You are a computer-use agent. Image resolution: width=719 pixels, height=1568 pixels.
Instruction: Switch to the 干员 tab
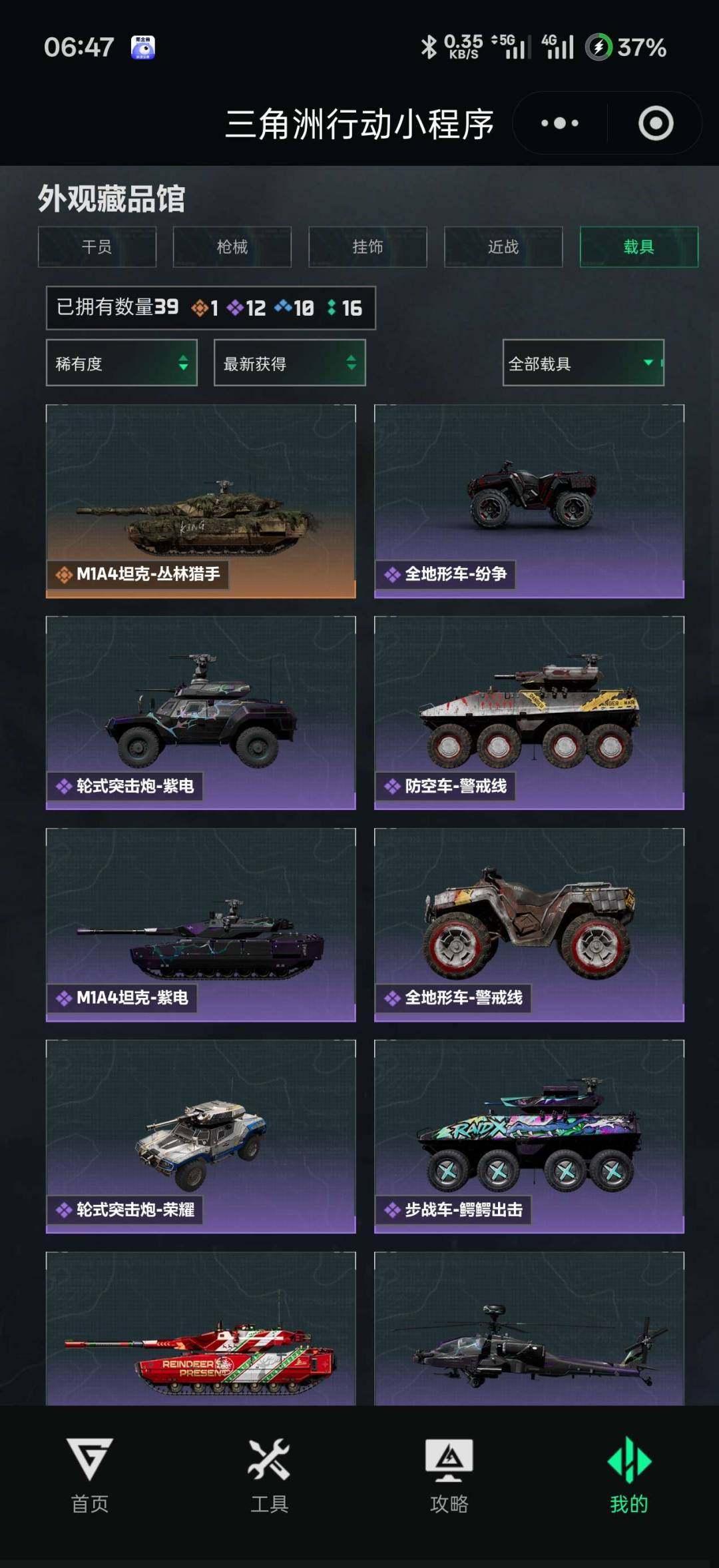tap(97, 247)
